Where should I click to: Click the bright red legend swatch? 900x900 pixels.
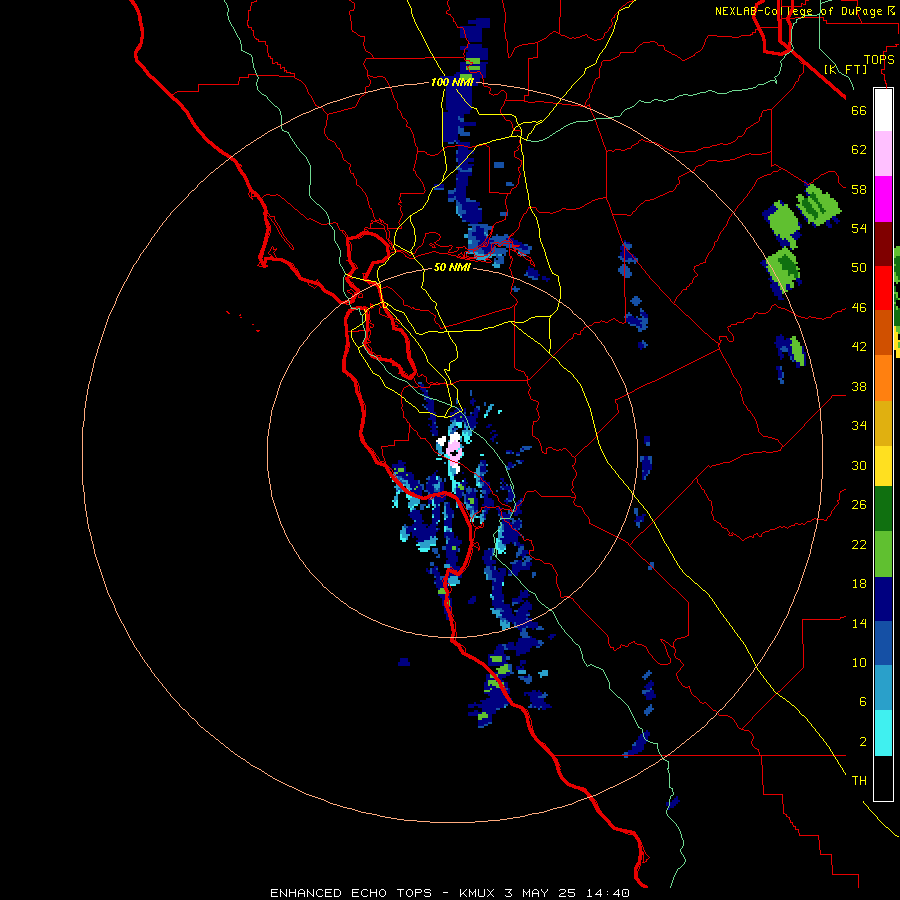883,288
